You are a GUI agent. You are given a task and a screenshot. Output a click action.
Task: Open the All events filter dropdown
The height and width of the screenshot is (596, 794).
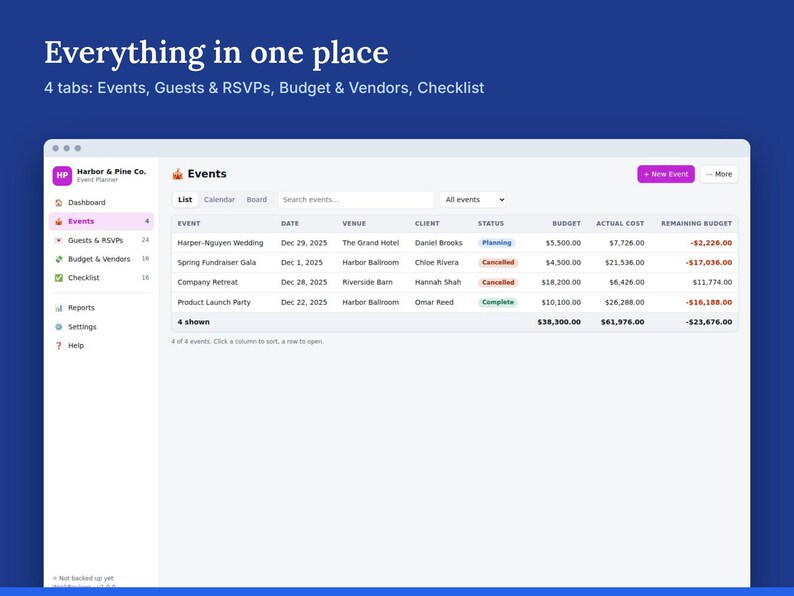point(473,200)
